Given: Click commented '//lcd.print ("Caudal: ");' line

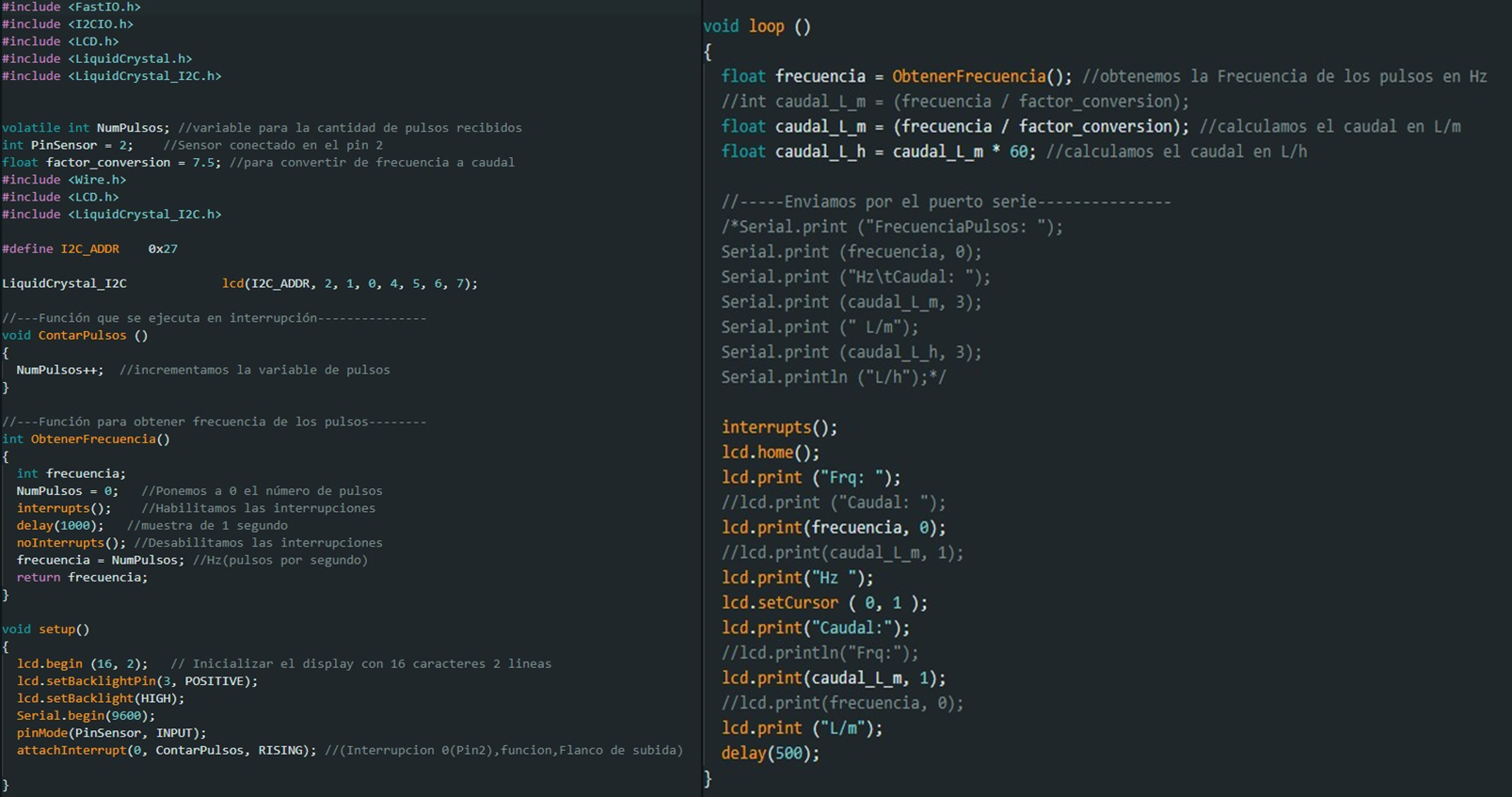Looking at the screenshot, I should [x=834, y=502].
